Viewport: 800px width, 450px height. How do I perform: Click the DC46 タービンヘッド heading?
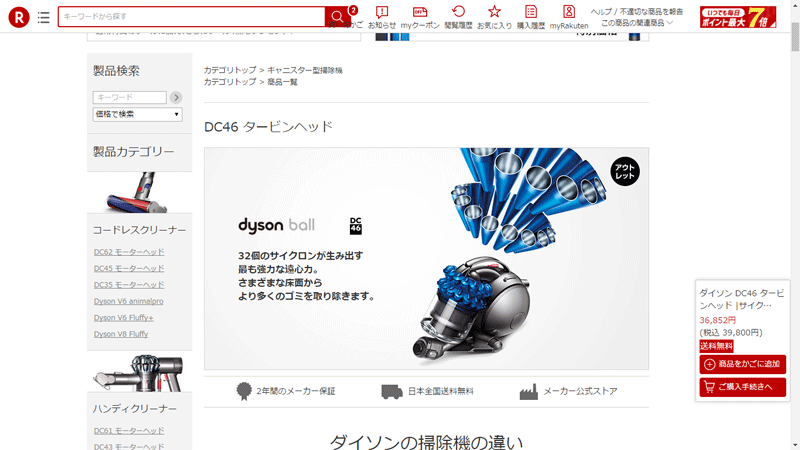point(268,127)
